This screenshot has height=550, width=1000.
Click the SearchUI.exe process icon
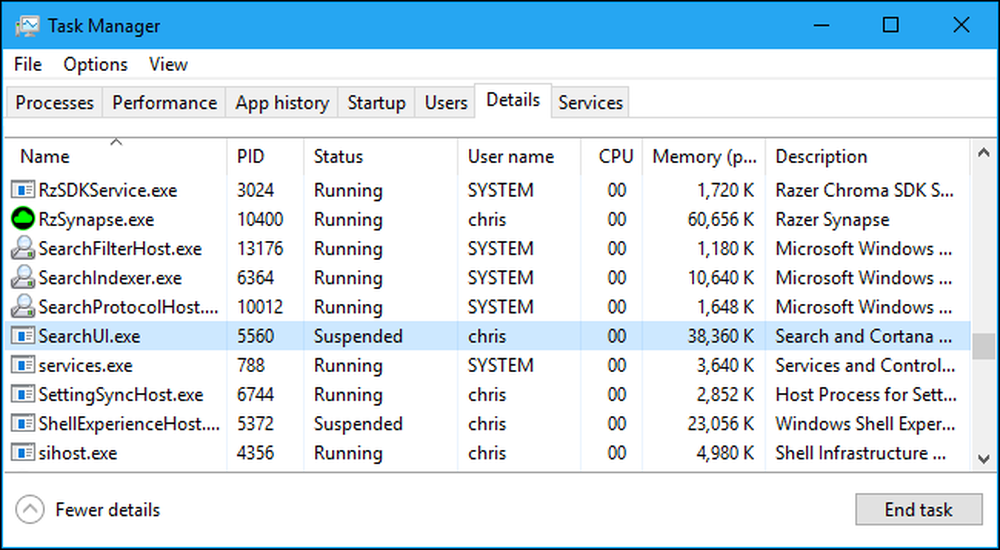[x=23, y=336]
